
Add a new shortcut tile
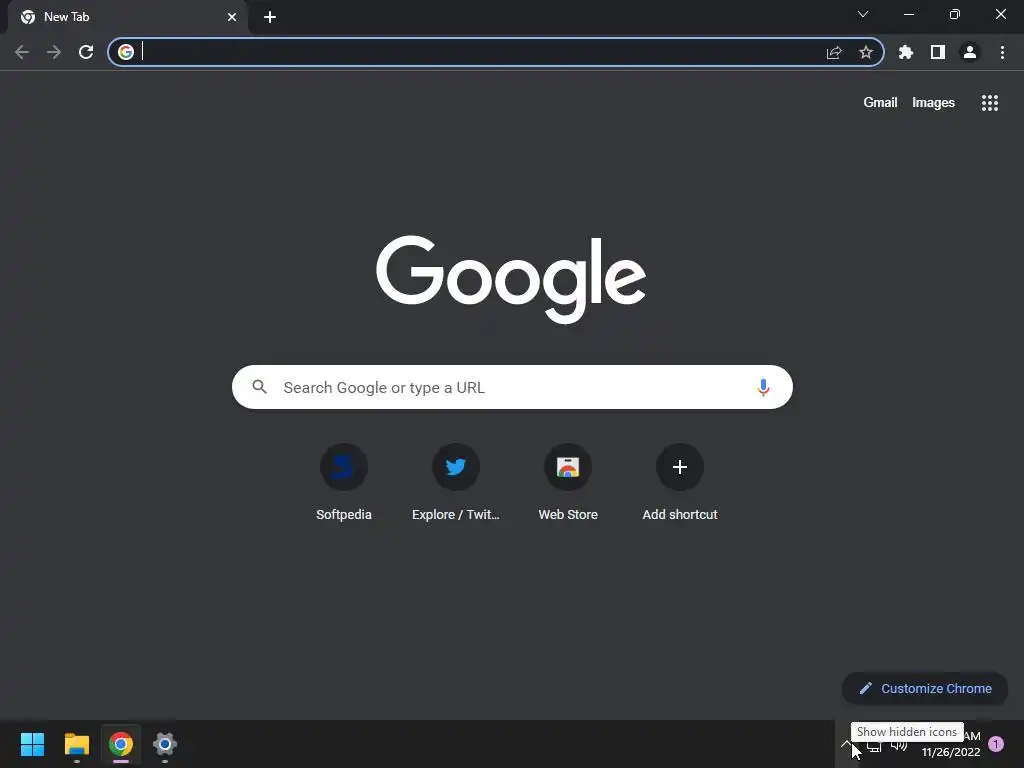pyautogui.click(x=680, y=483)
